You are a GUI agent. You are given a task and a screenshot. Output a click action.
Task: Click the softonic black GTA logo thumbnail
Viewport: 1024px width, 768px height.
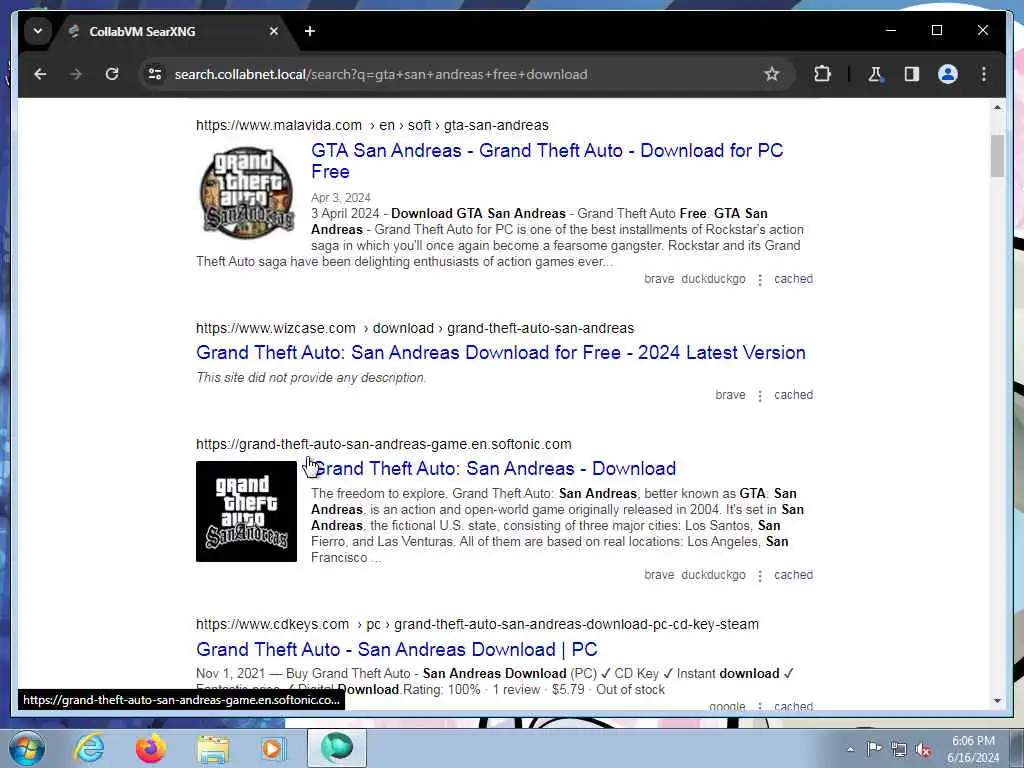(x=246, y=511)
